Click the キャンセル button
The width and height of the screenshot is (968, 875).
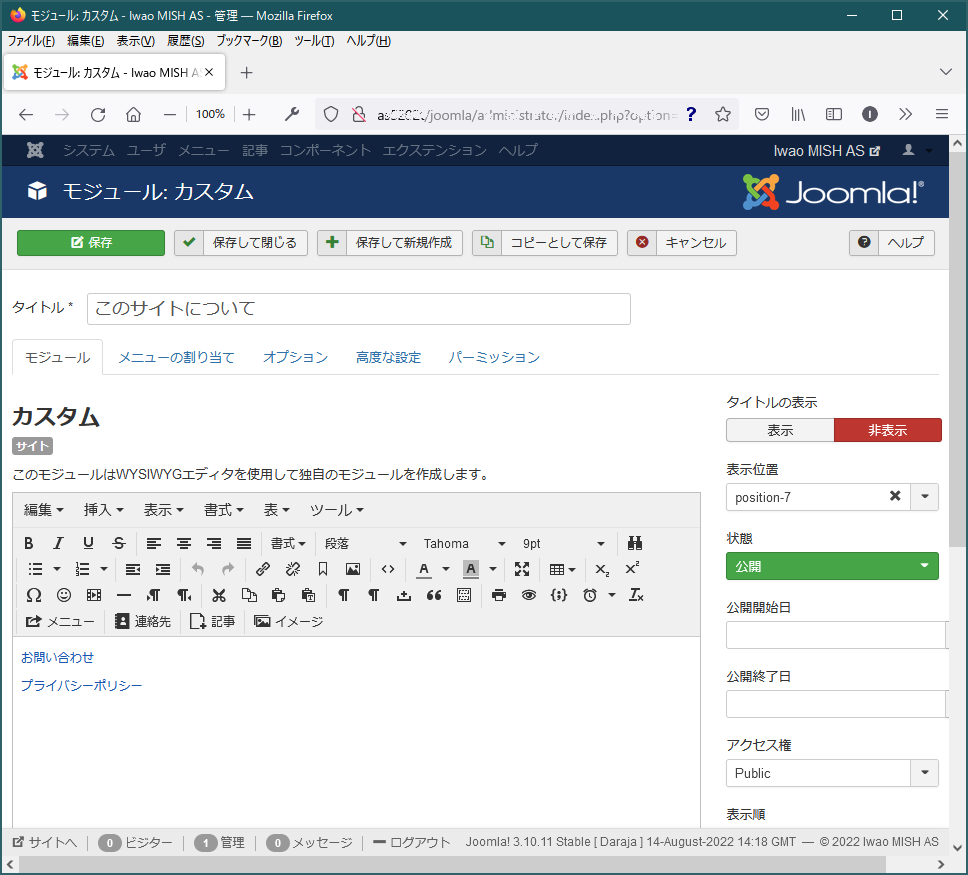682,243
